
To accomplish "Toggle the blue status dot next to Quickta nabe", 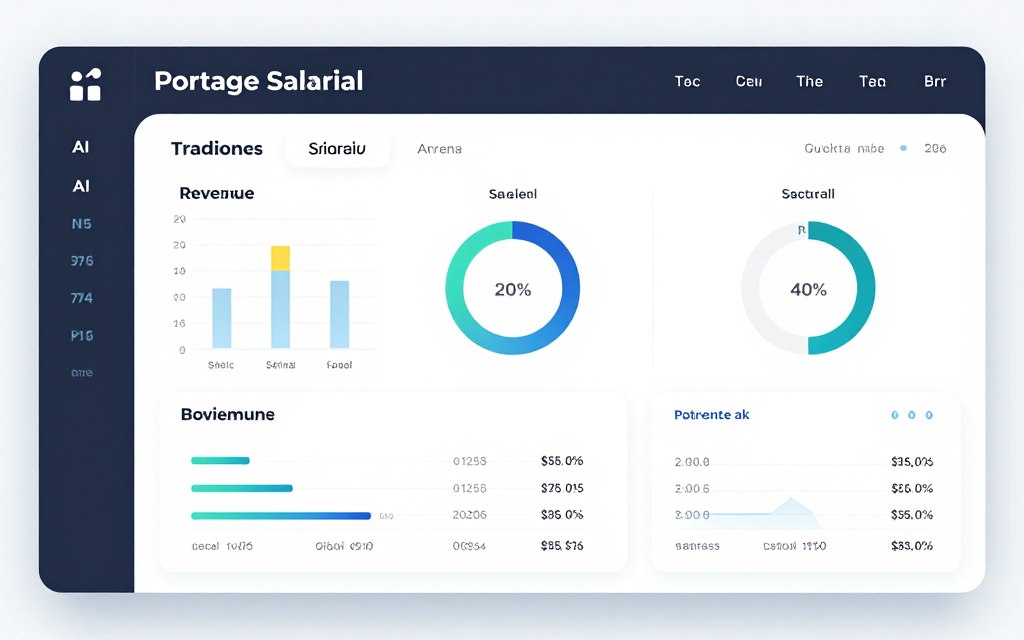I will tap(903, 147).
